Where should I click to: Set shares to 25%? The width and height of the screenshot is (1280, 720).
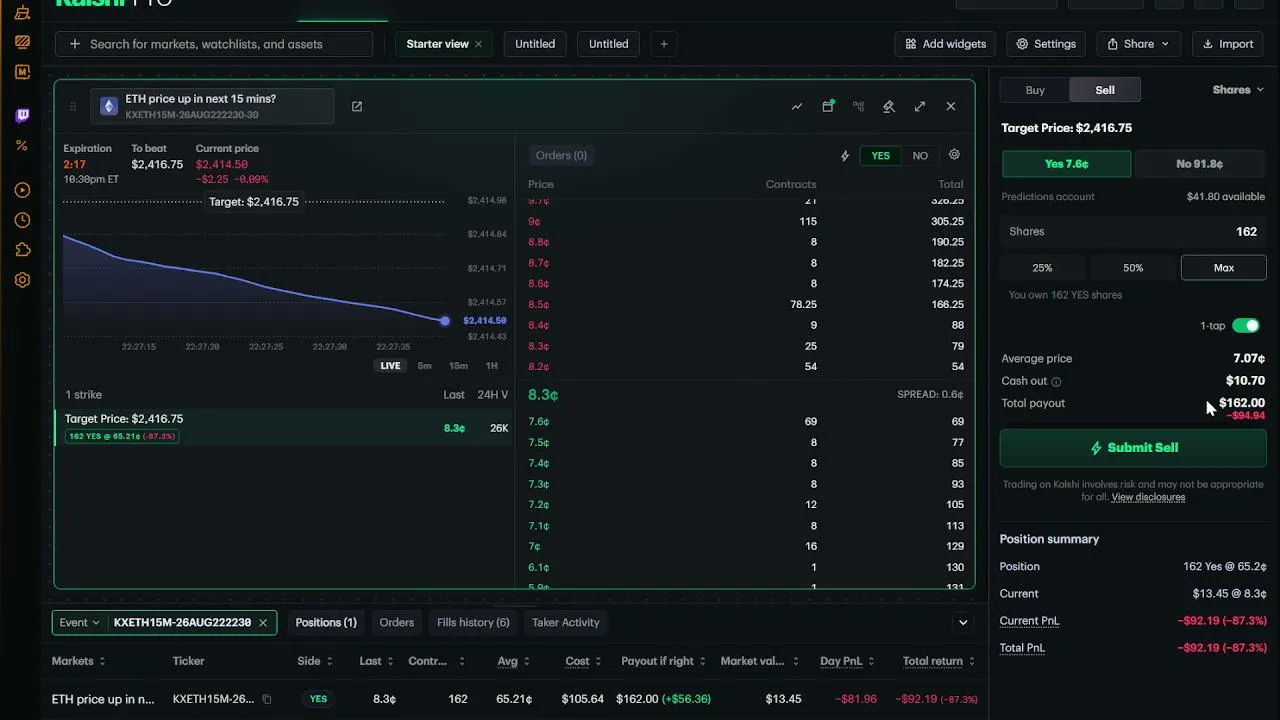1042,268
